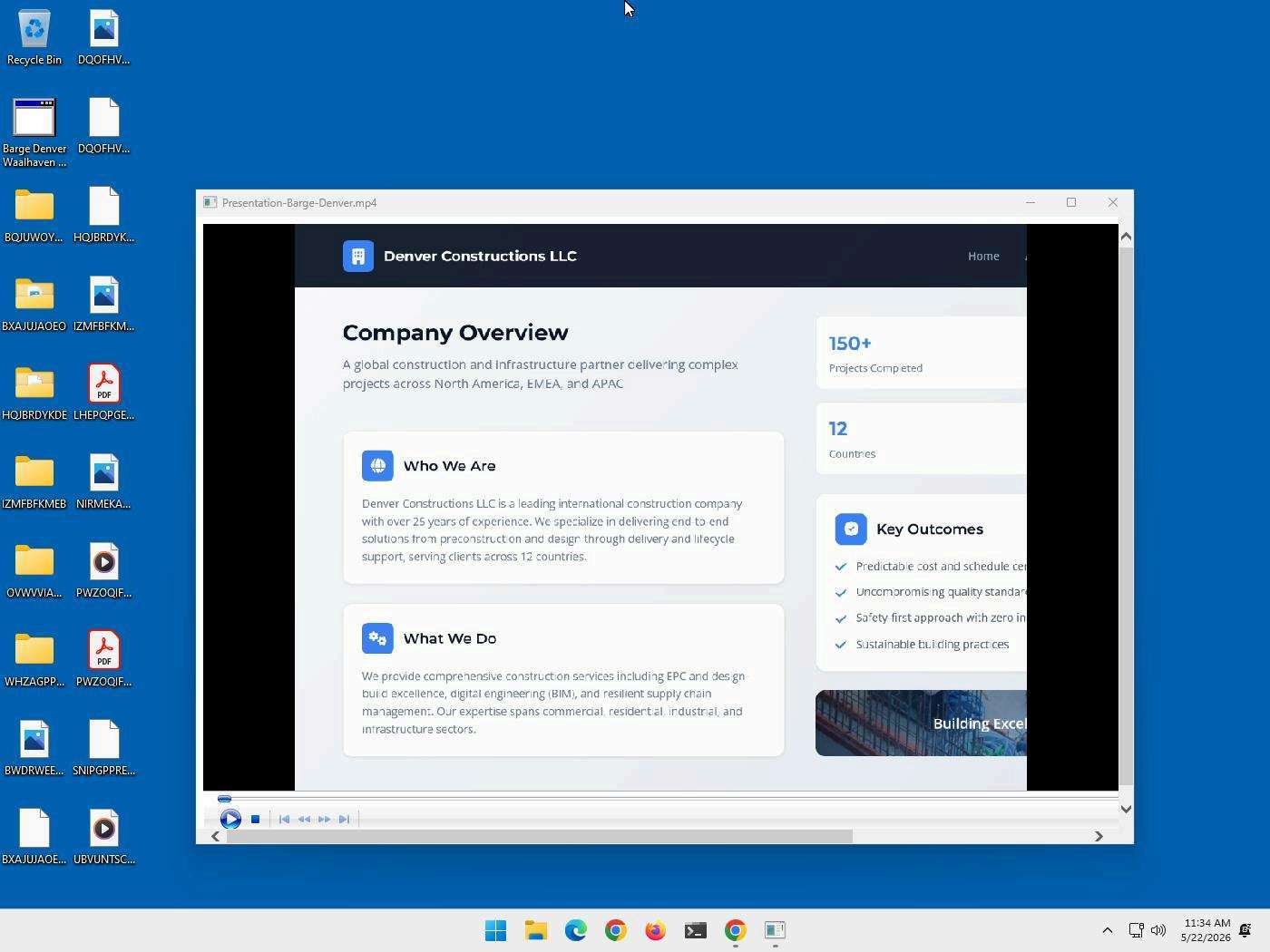Click the vertical scrollbar up arrow

point(1126,236)
